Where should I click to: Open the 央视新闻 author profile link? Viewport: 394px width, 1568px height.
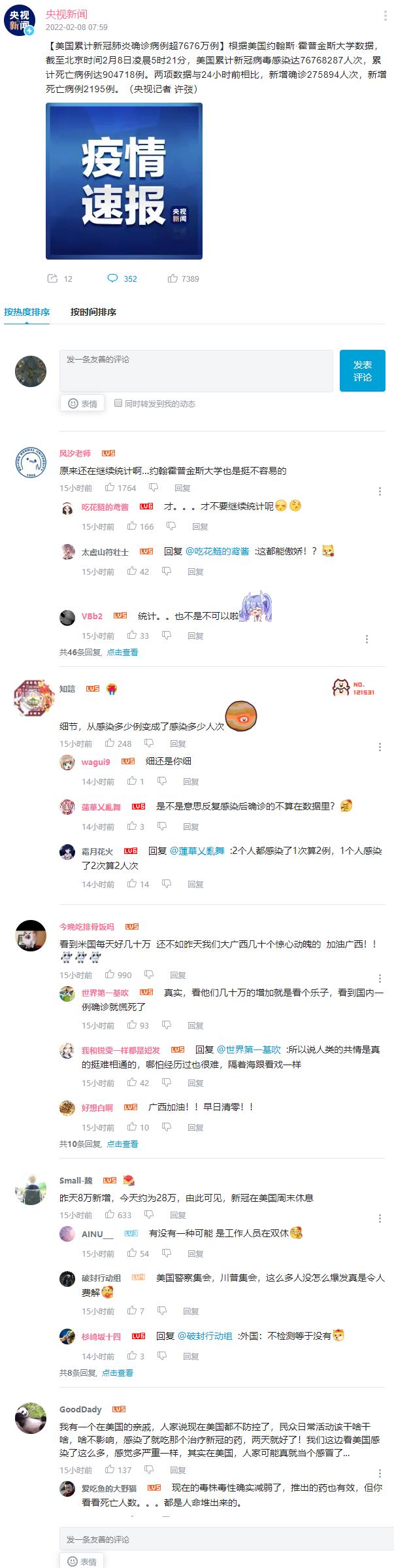click(67, 14)
